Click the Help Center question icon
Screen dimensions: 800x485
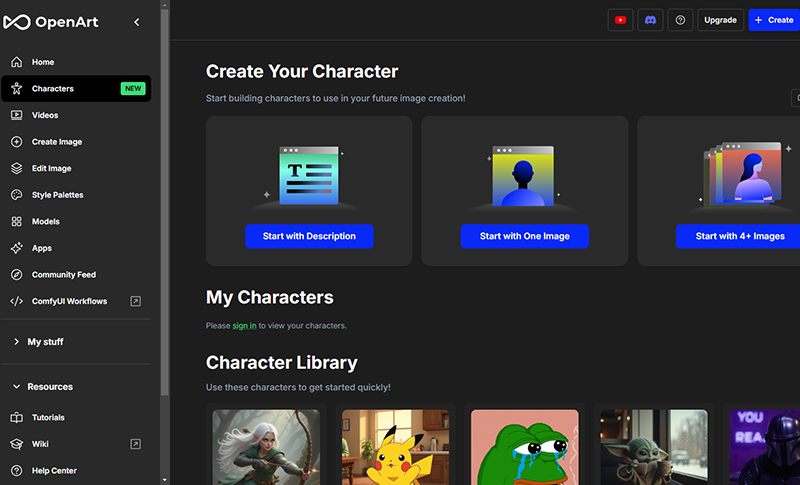click(17, 470)
